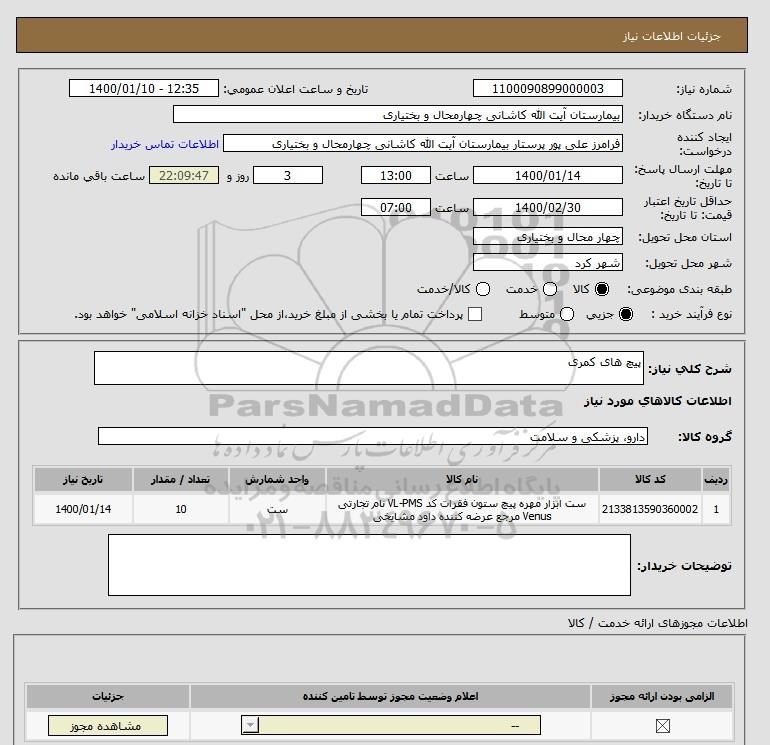Choose the متوسط purchase type radio
This screenshot has width=770, height=745.
[x=567, y=314]
